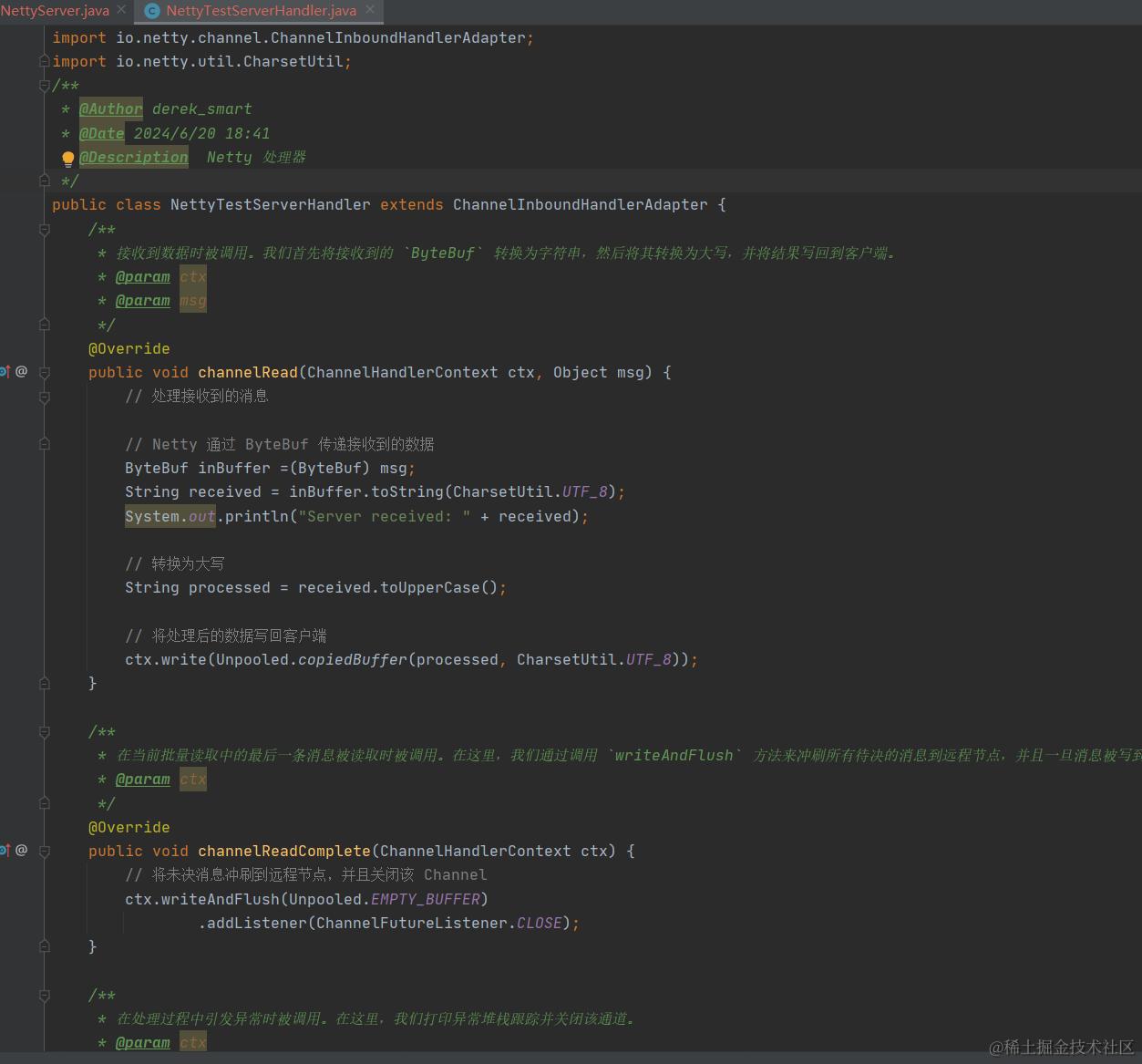The height and width of the screenshot is (1064, 1142).
Task: Click fold marker at channelReadComplete closing brace
Action: [x=44, y=946]
